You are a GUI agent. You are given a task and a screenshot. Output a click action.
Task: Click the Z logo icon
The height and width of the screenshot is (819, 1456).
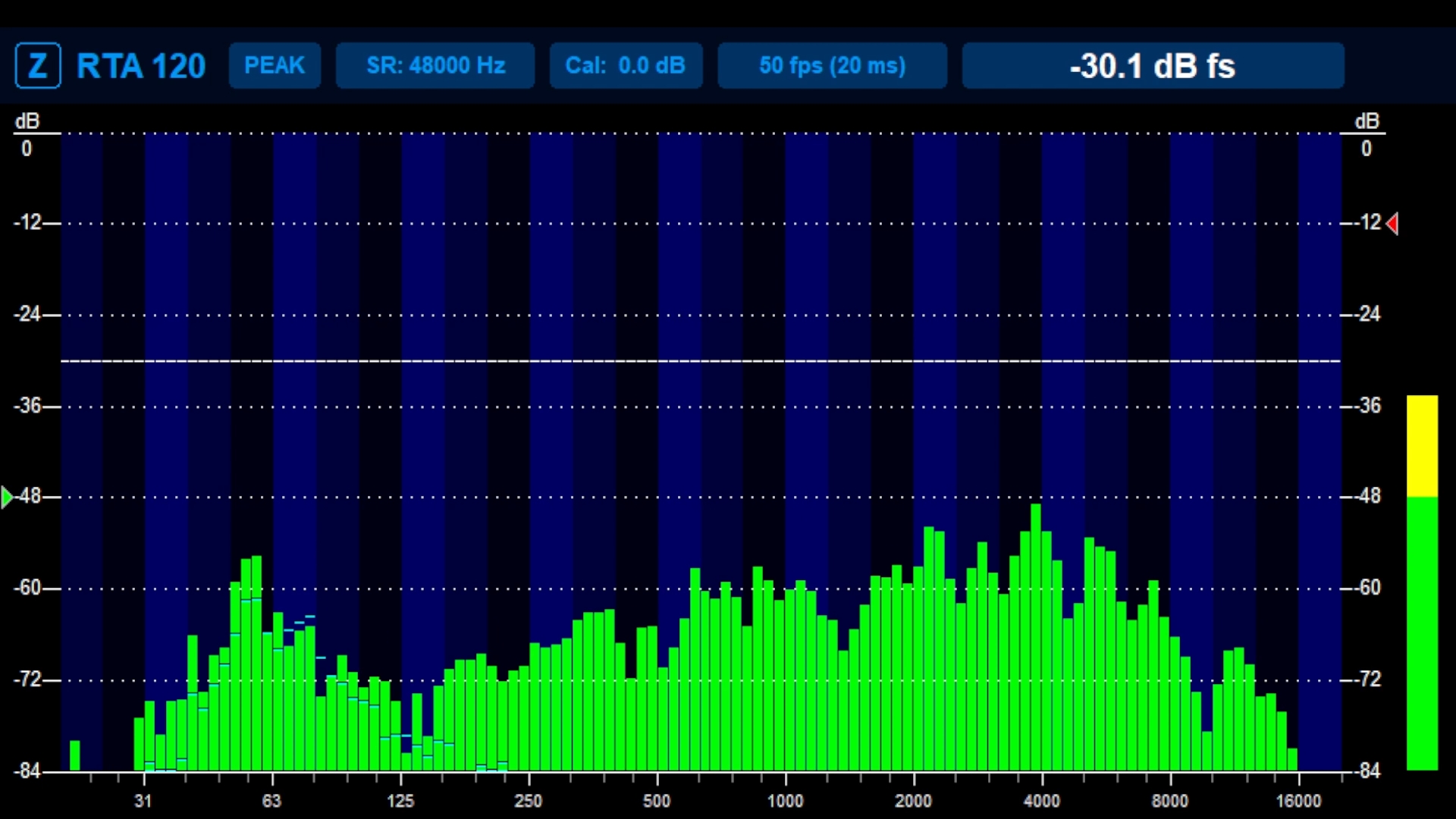click(38, 66)
